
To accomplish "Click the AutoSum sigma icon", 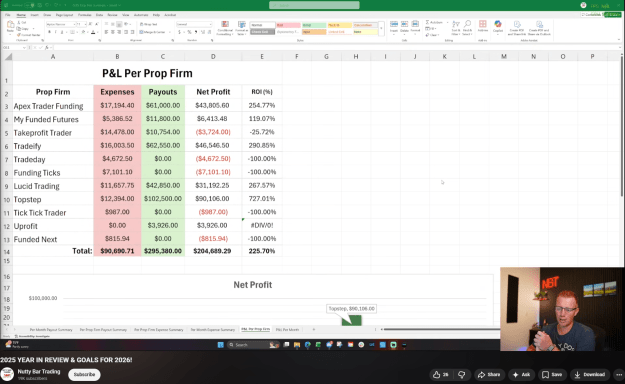I will point(427,22).
